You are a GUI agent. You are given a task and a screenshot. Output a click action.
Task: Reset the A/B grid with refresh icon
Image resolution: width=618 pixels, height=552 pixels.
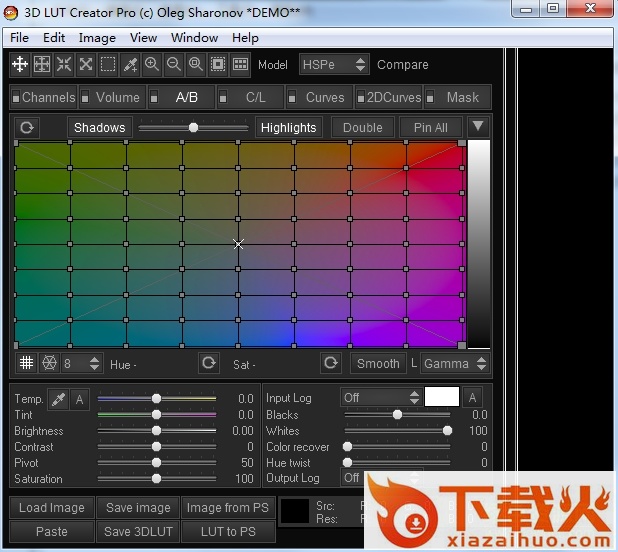click(x=27, y=128)
